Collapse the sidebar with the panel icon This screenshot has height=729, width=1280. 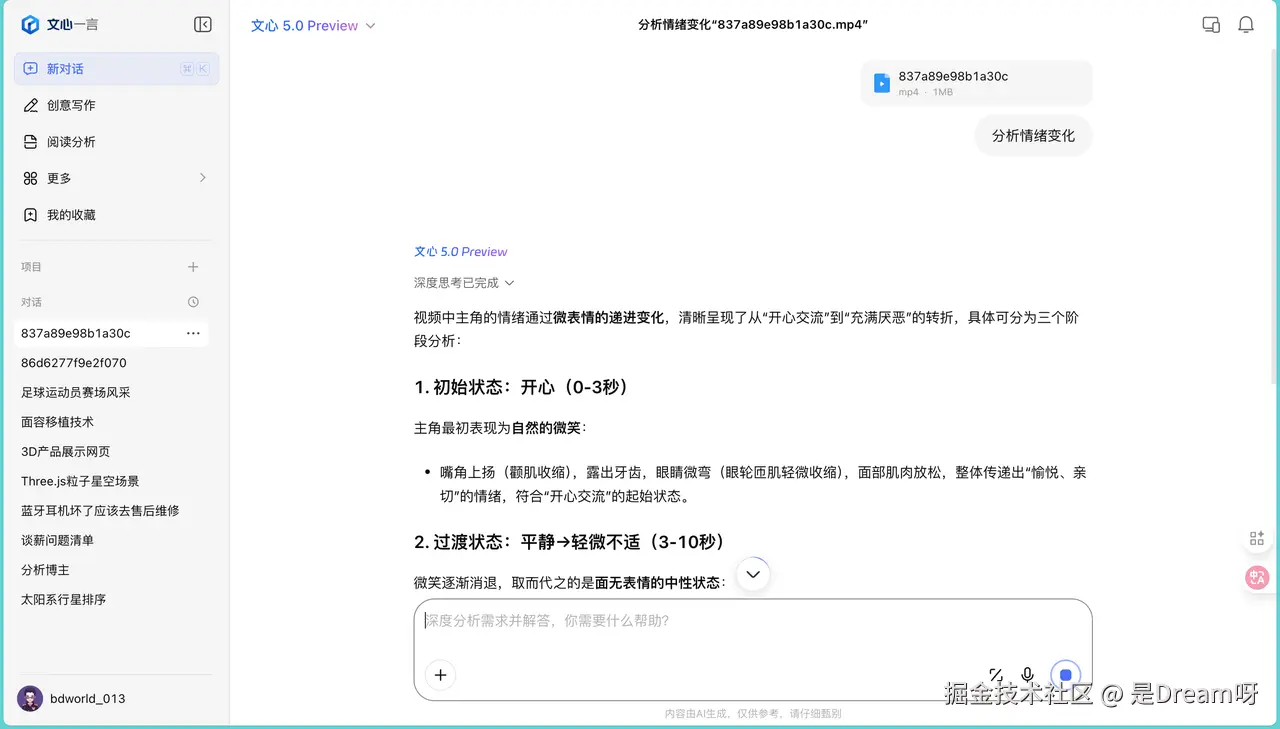tap(203, 25)
